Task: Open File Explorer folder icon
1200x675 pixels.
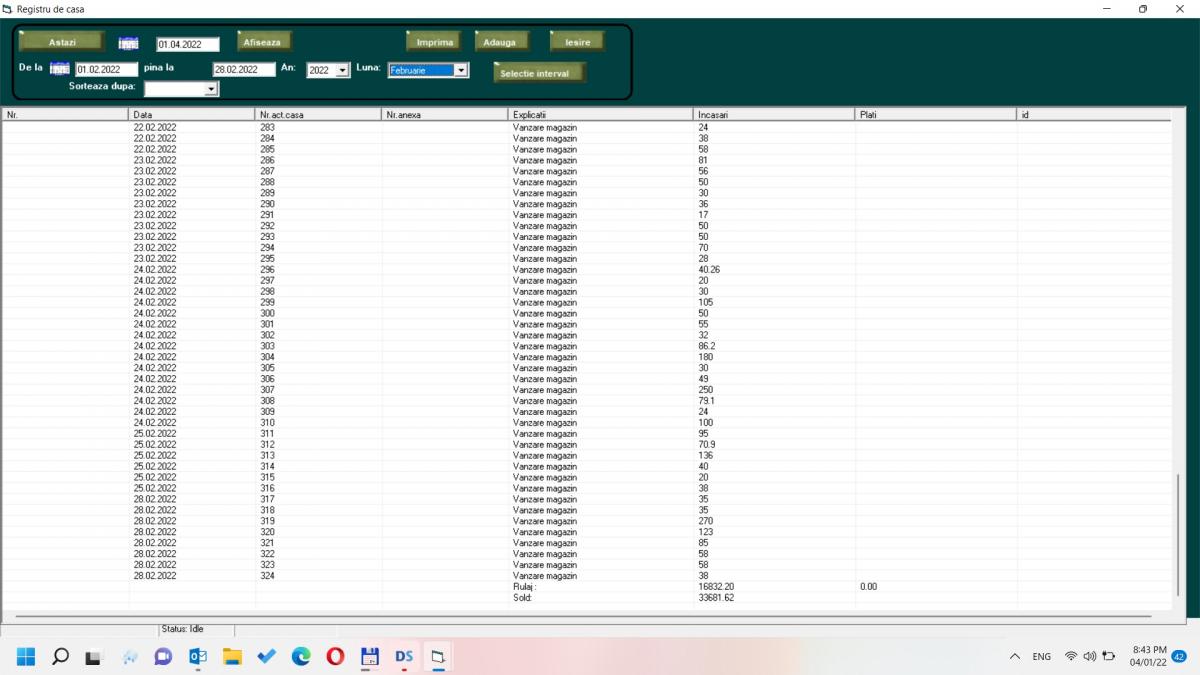Action: 232,656
